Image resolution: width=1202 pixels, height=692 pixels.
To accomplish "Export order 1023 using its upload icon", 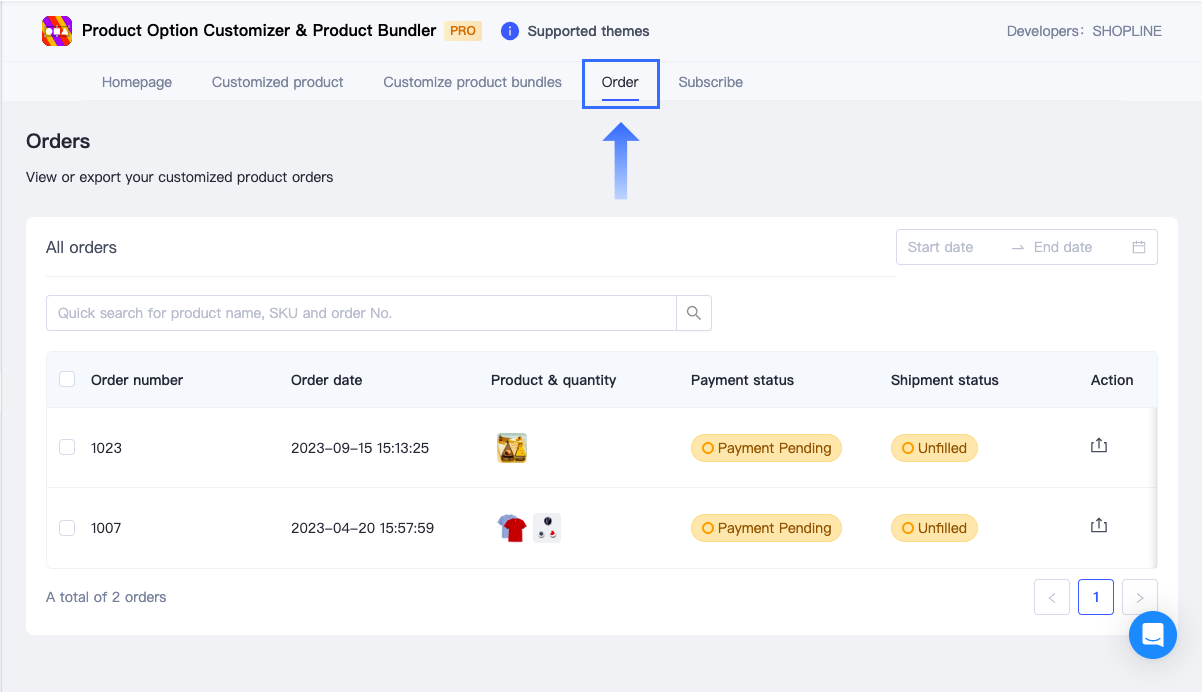I will 1099,446.
